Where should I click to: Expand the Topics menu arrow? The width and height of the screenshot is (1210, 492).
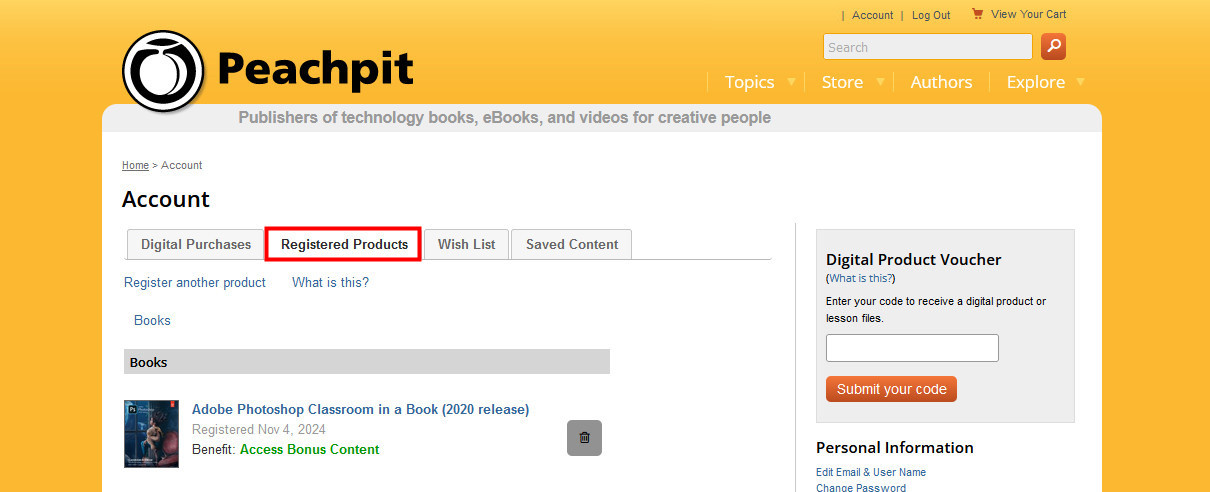pyautogui.click(x=791, y=82)
